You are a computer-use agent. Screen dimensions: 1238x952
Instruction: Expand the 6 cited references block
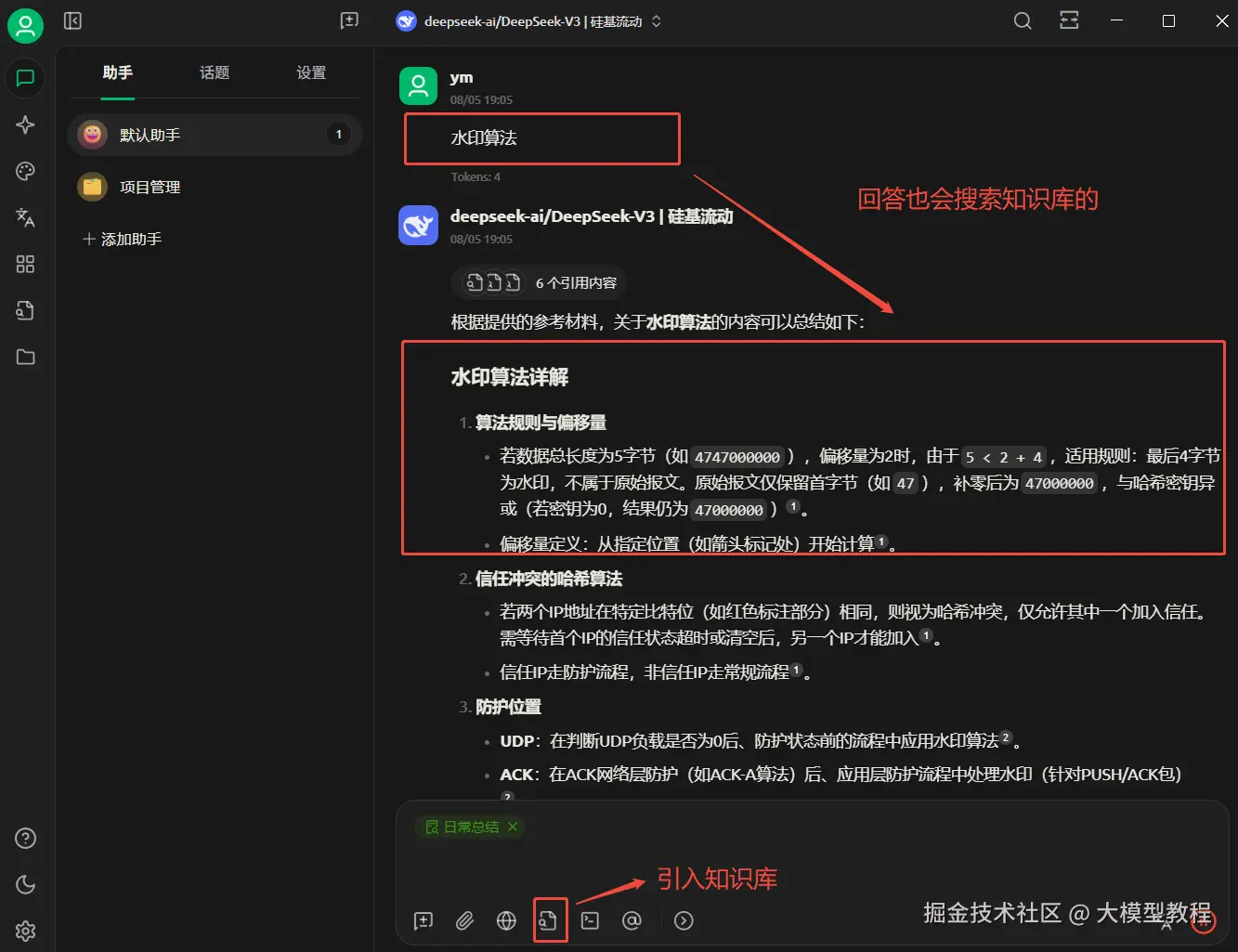coord(538,282)
